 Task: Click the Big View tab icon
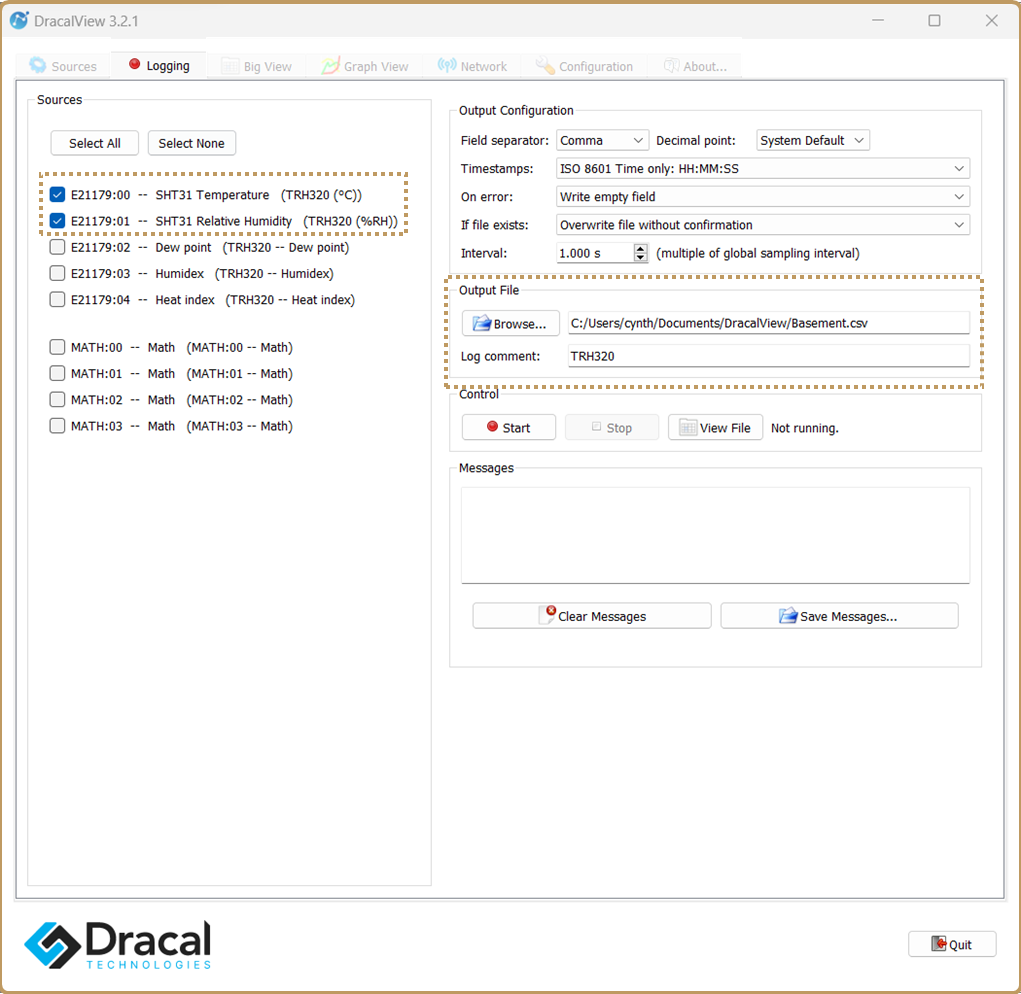coord(230,66)
